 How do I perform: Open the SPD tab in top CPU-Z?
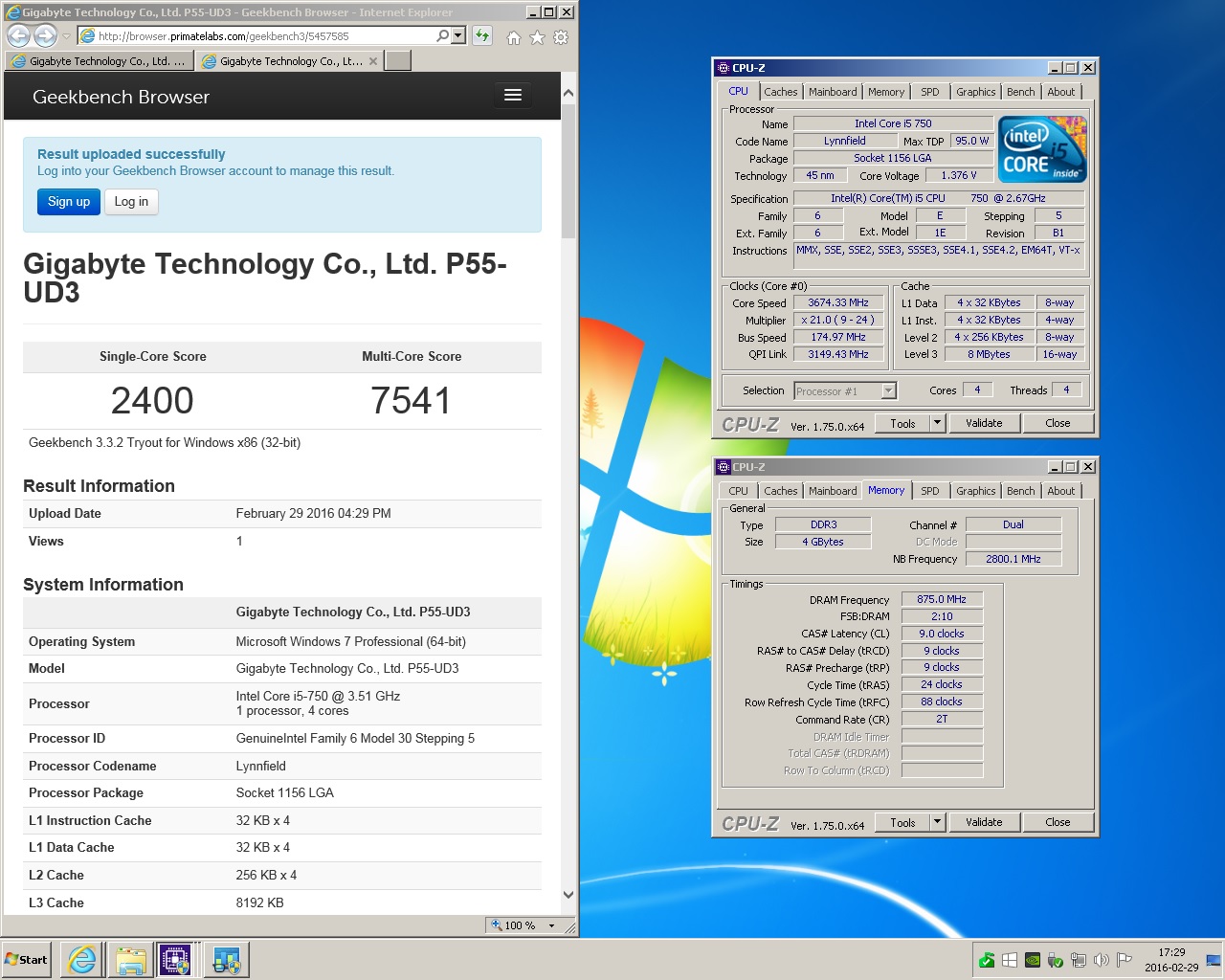(x=930, y=92)
